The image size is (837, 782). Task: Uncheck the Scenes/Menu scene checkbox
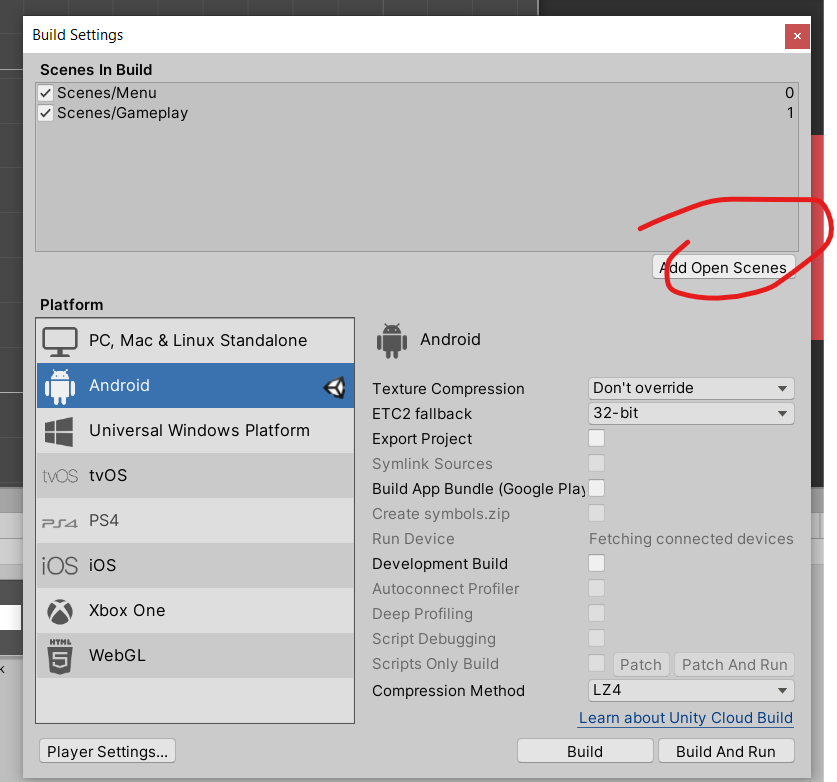pyautogui.click(x=45, y=93)
